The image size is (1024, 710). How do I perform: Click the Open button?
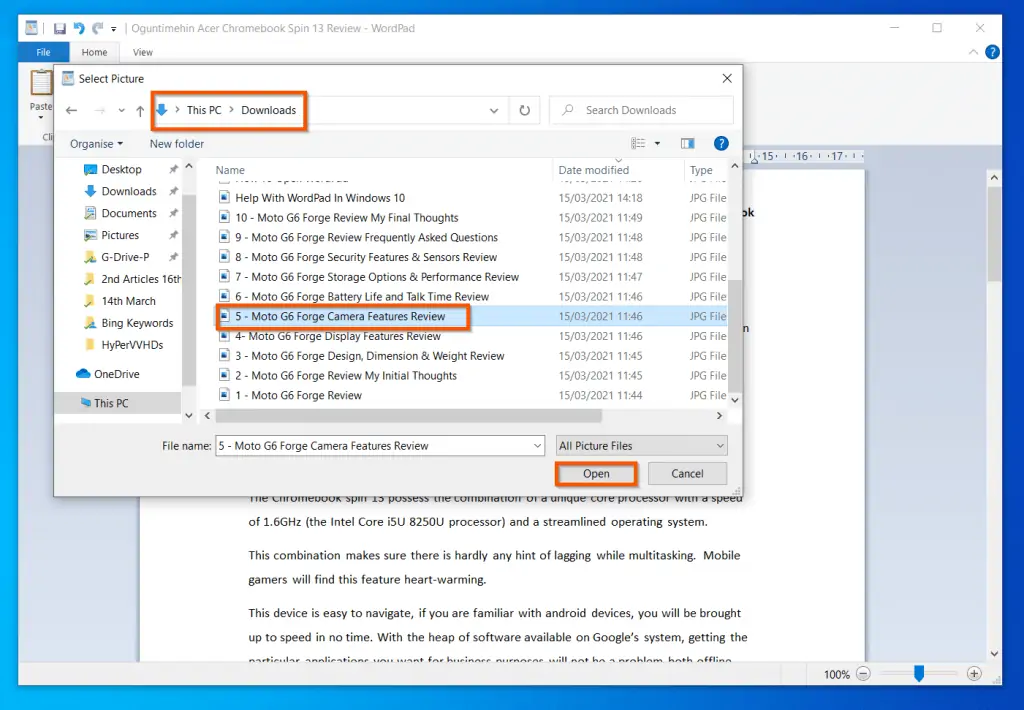[595, 473]
